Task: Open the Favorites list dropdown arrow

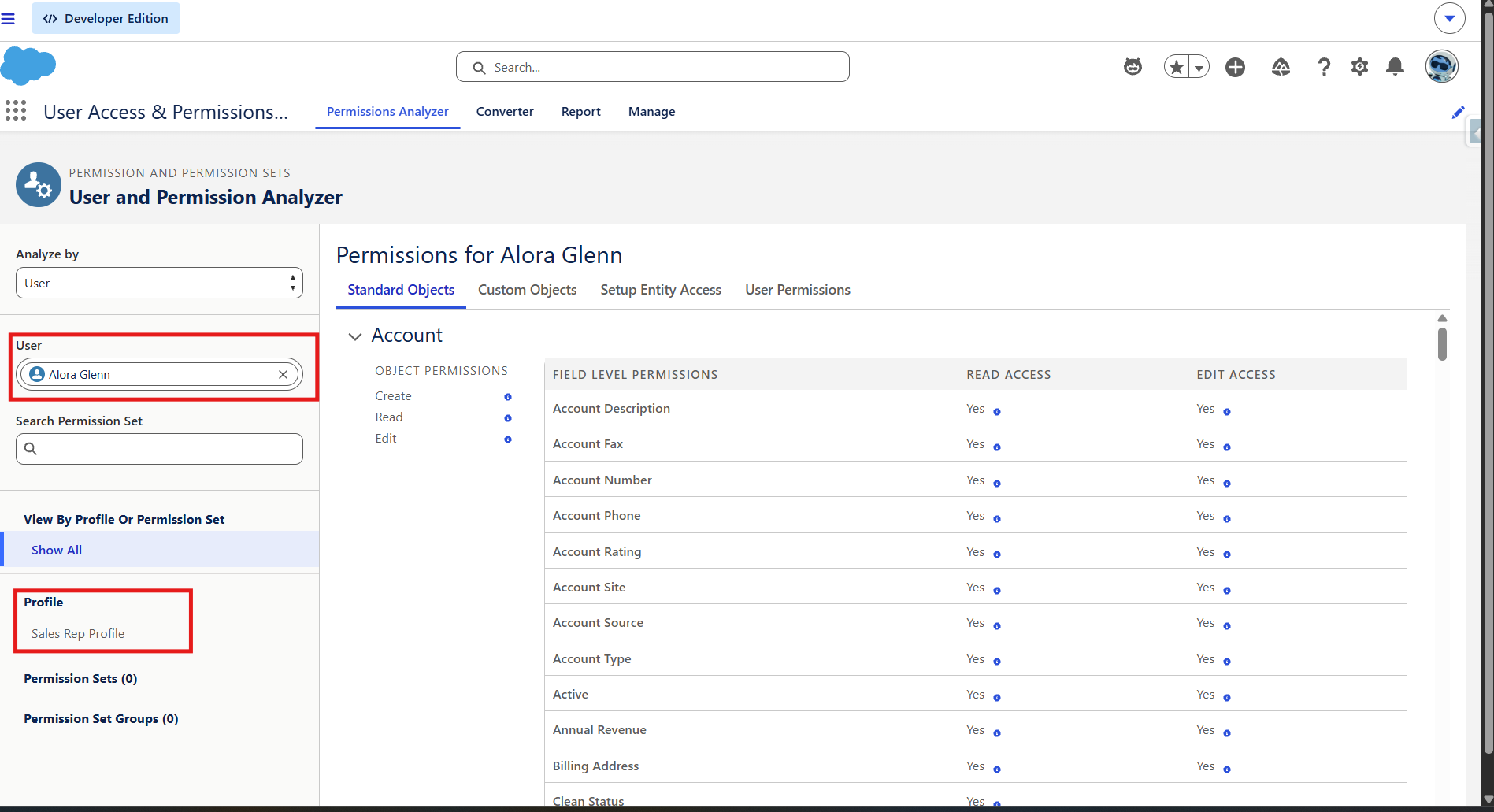Action: [1199, 67]
